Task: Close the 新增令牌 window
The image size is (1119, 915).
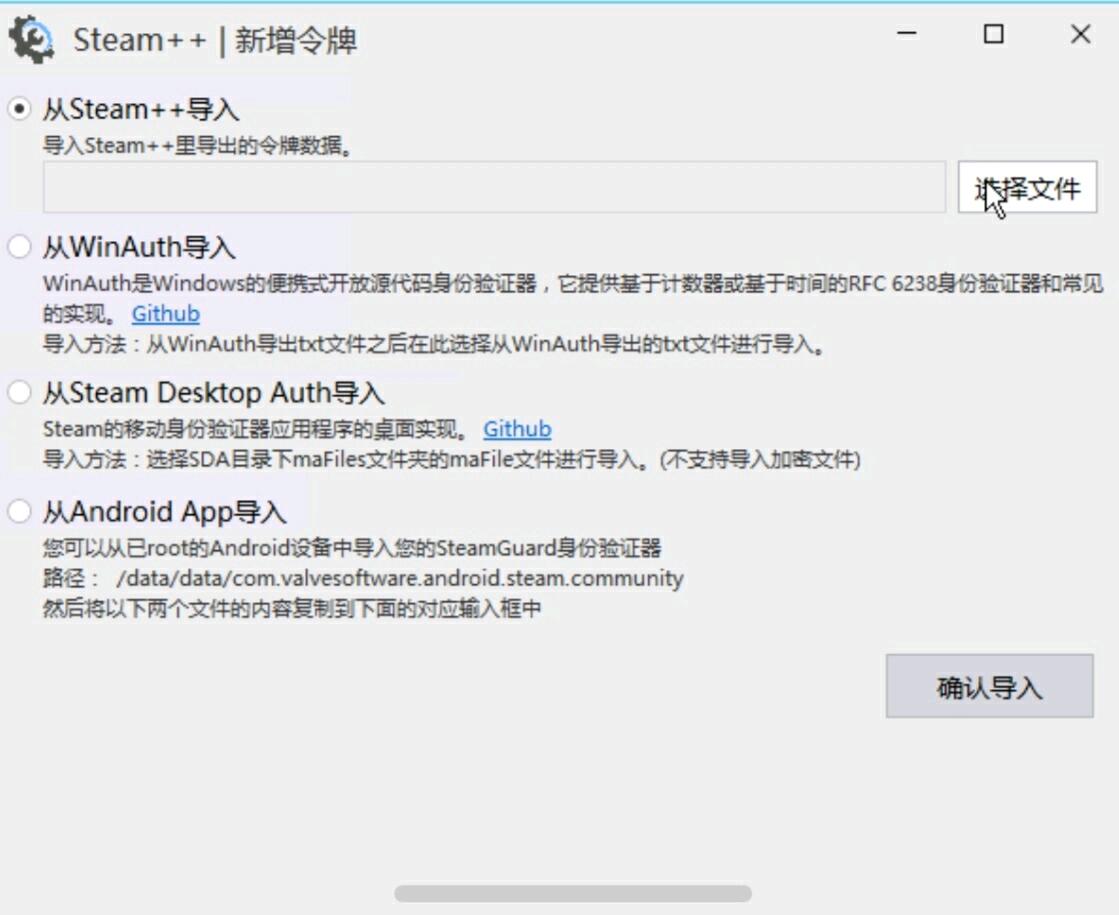Action: tap(1080, 34)
